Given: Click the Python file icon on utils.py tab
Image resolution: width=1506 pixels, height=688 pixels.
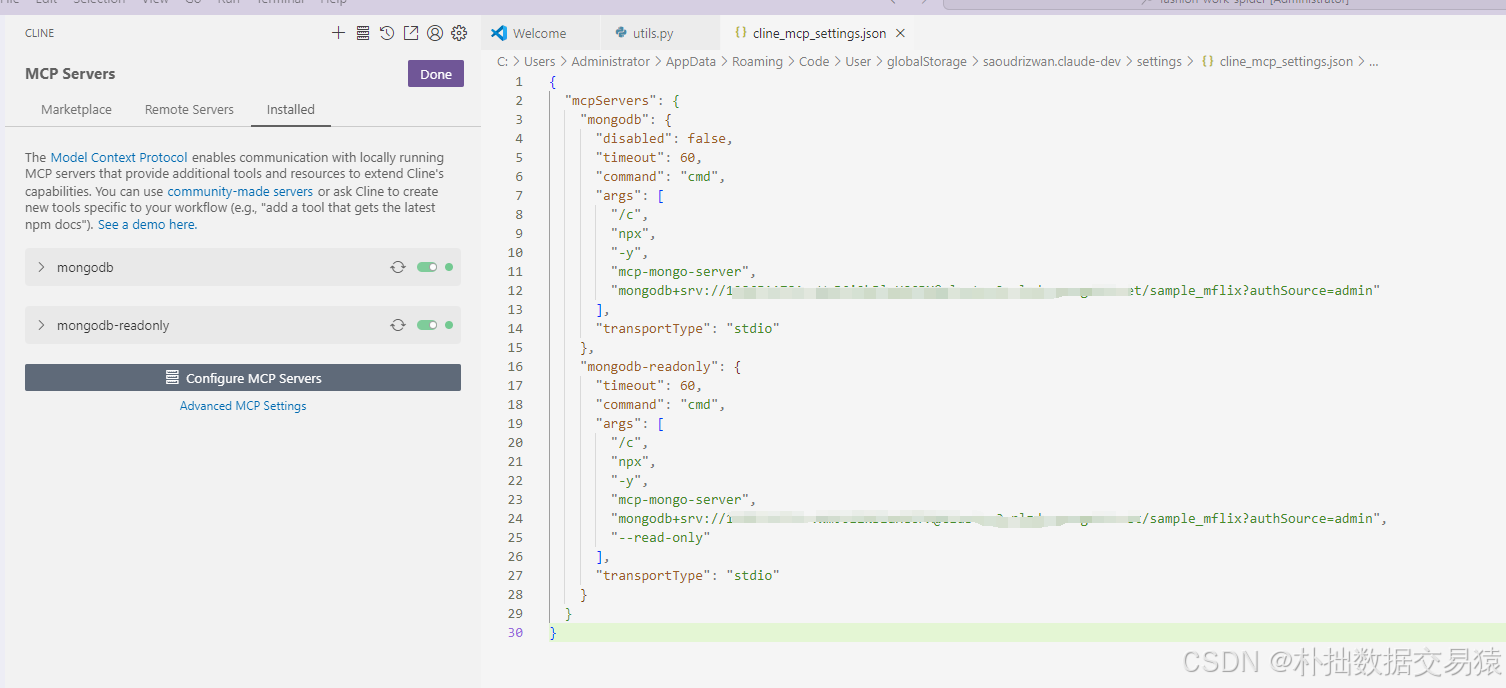Looking at the screenshot, I should tap(621, 33).
